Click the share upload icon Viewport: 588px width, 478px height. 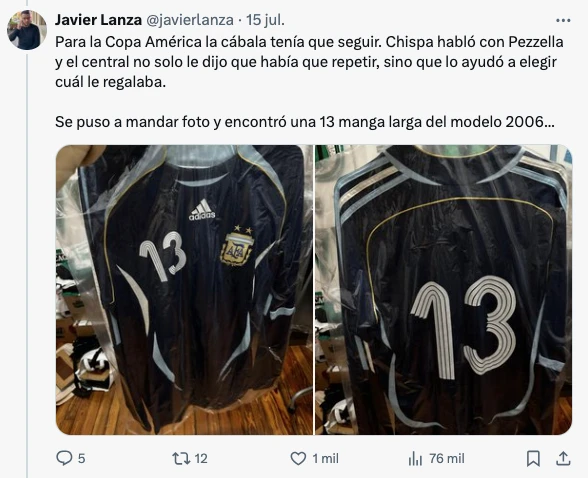pos(563,458)
